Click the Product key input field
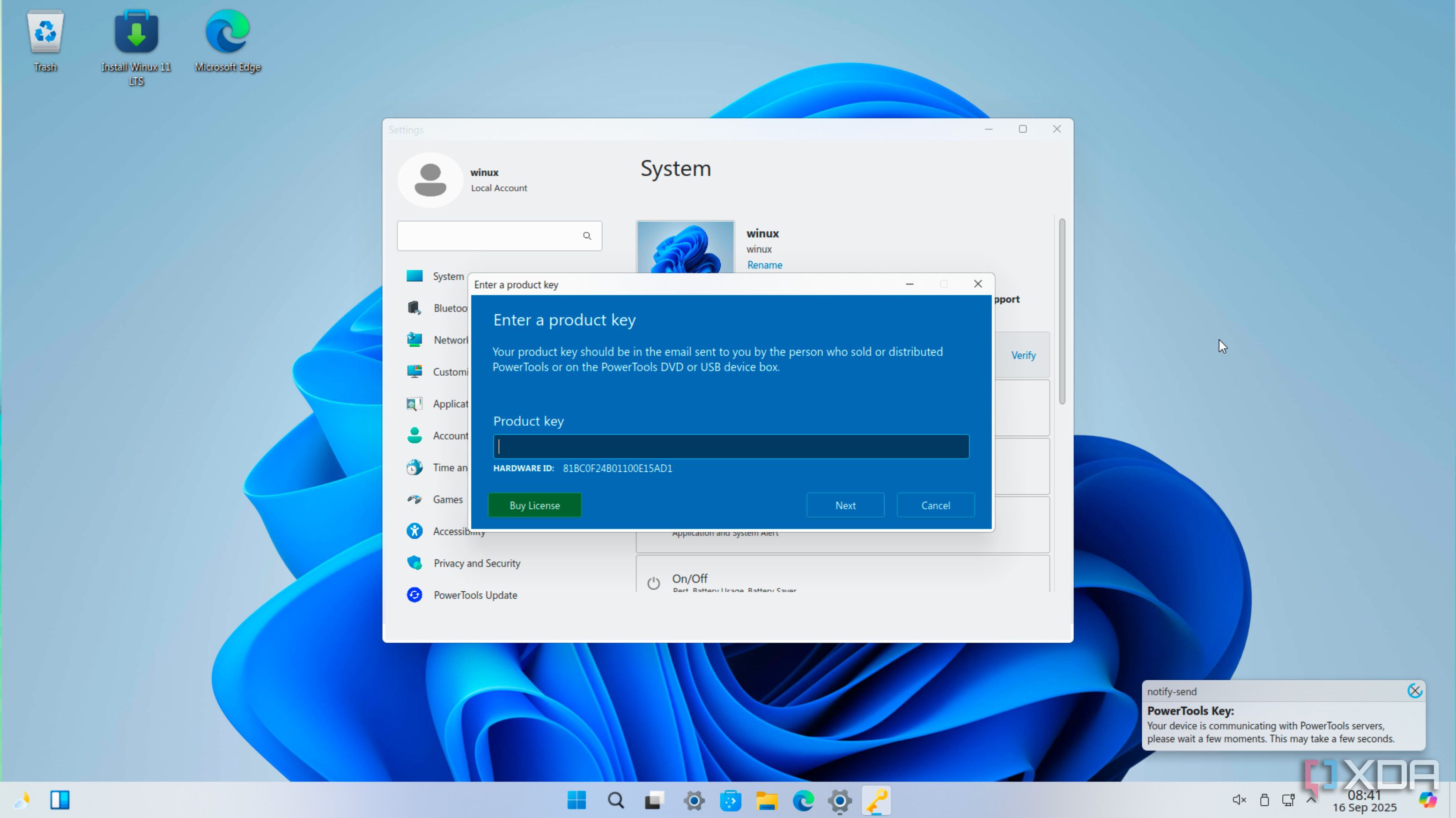Image resolution: width=1456 pixels, height=818 pixels. (731, 446)
